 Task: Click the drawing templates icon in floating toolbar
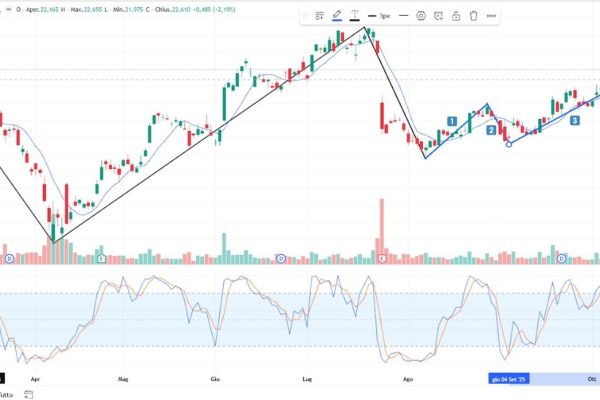320,16
